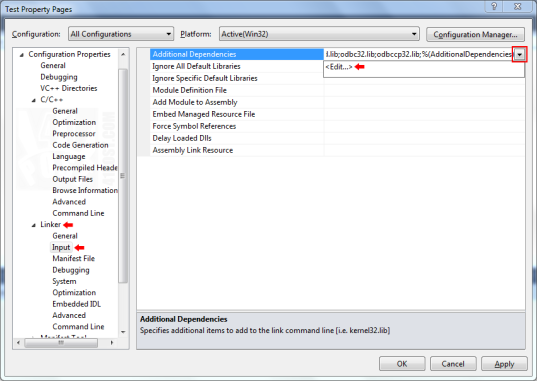Image resolution: width=537 pixels, height=381 pixels.
Task: Close the Test Property Pages dialog
Action: point(517,7)
